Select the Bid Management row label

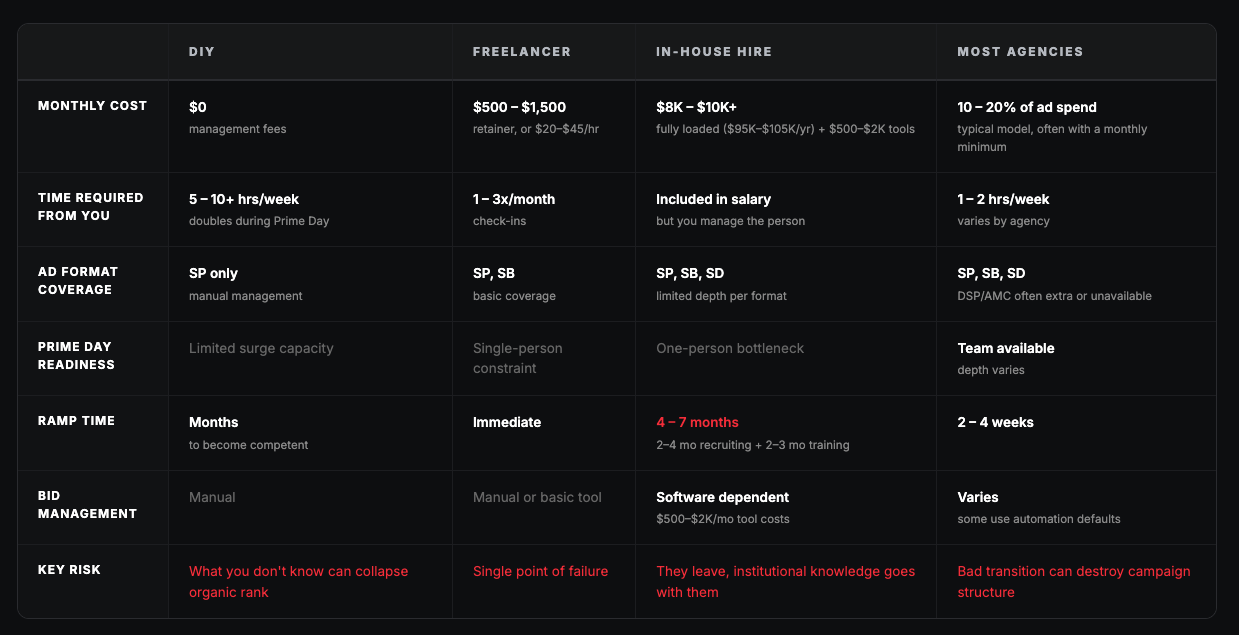click(87, 505)
